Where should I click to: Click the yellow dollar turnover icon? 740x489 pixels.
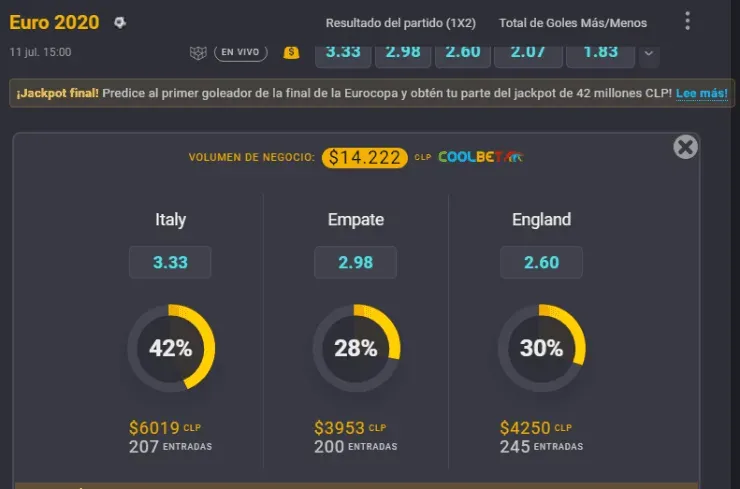[x=292, y=52]
